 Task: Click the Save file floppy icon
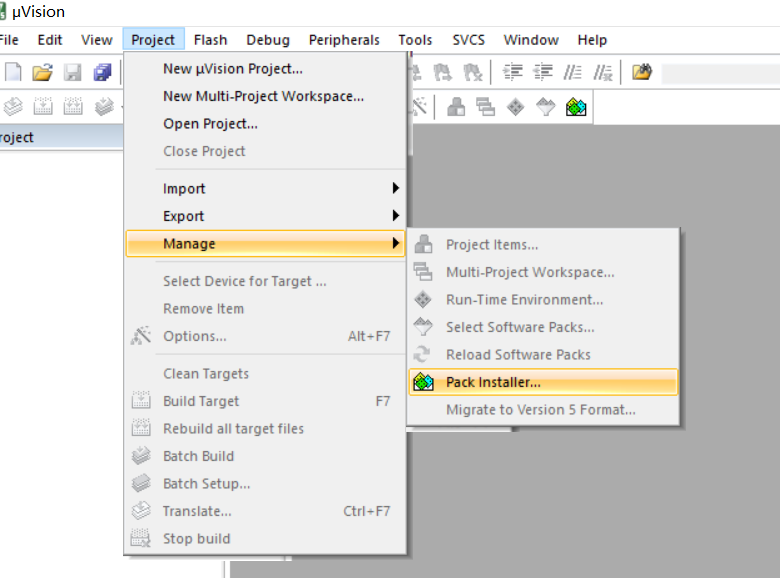tap(73, 73)
